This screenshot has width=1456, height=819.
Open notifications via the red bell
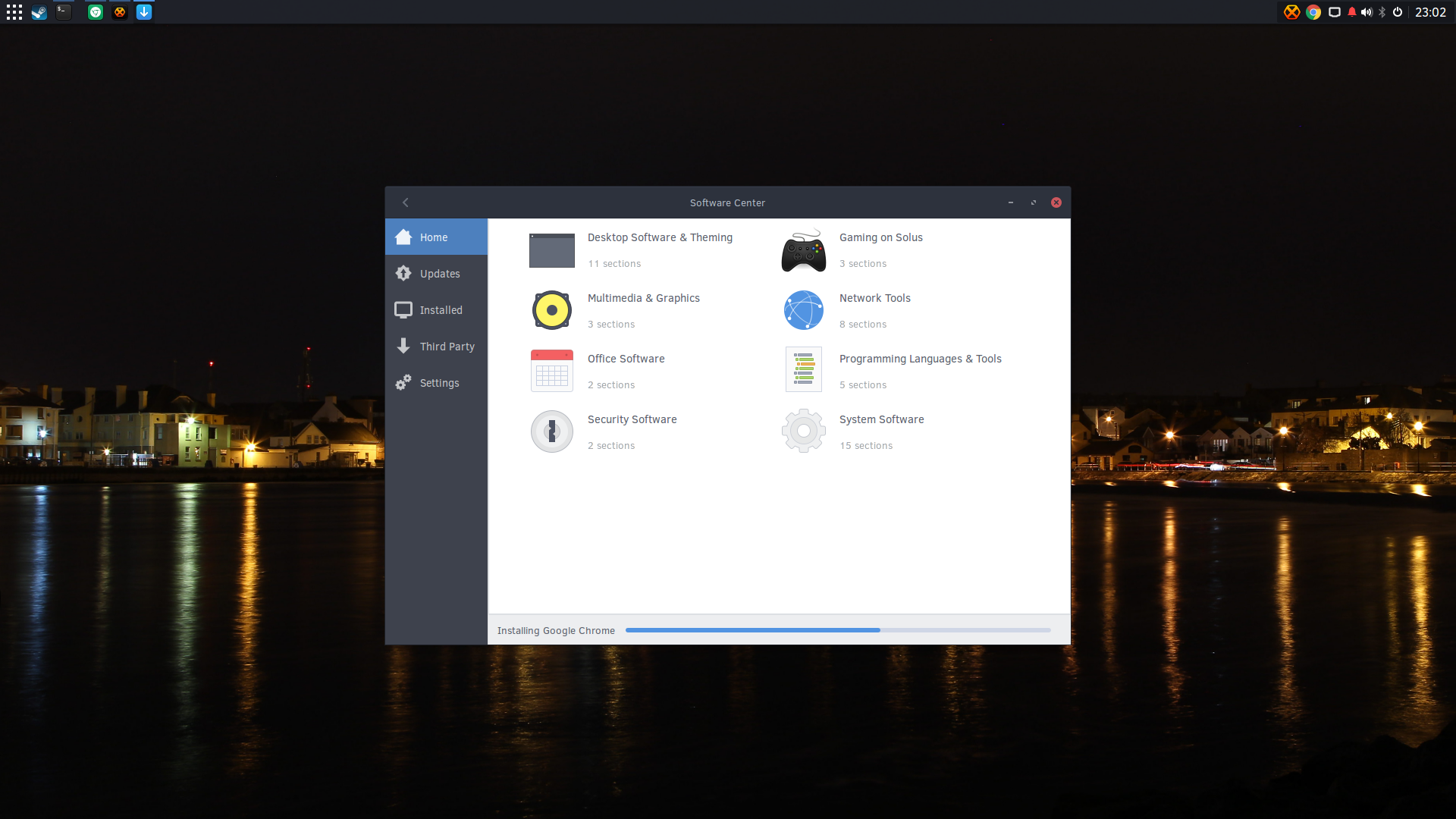pos(1351,12)
